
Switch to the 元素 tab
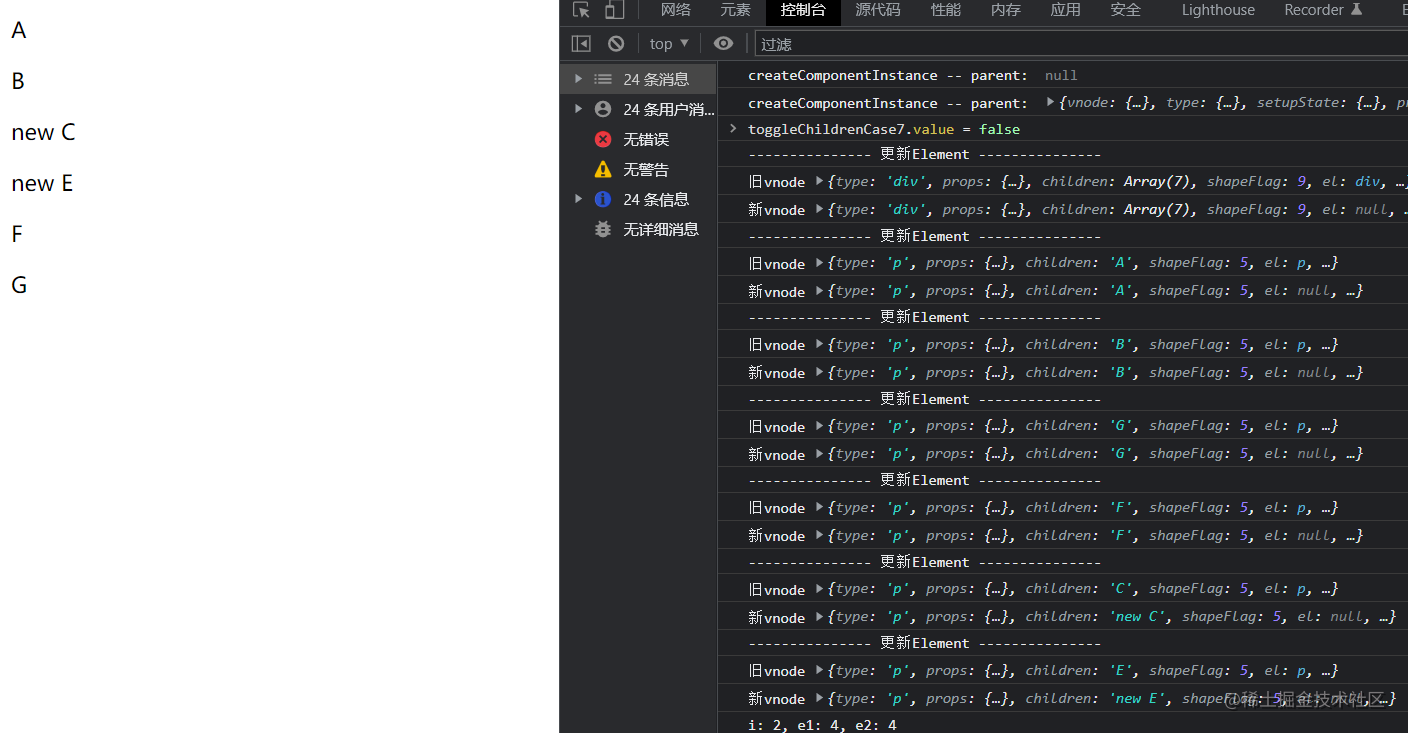[x=735, y=10]
